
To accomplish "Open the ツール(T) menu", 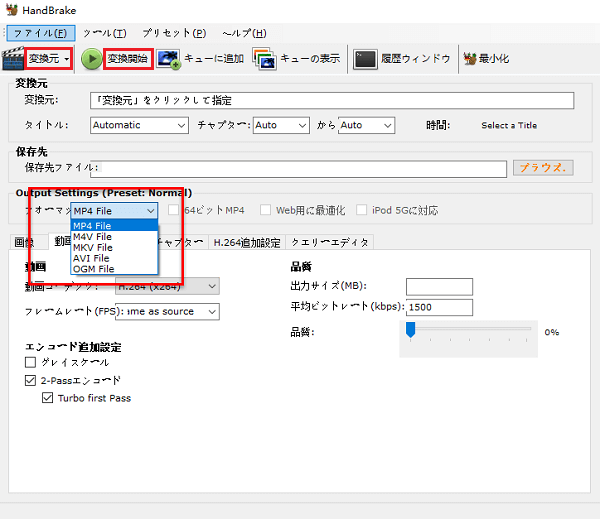I will click(x=104, y=33).
